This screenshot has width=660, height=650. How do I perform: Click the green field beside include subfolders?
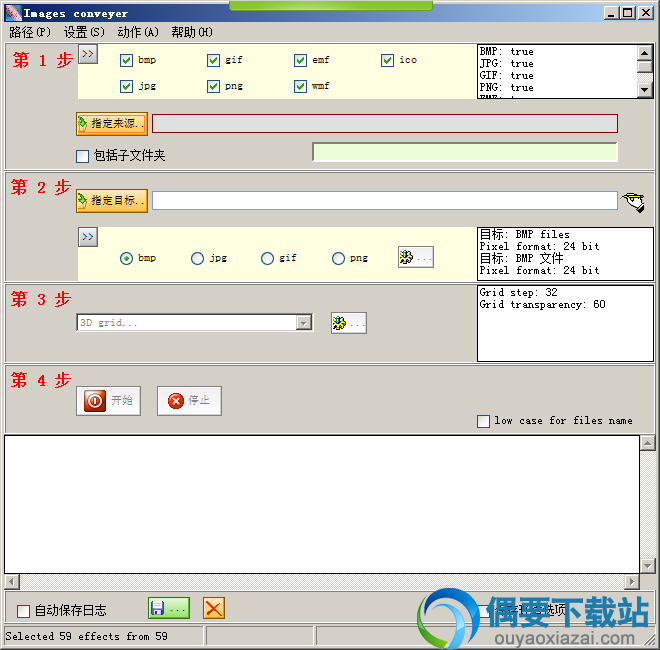click(465, 152)
